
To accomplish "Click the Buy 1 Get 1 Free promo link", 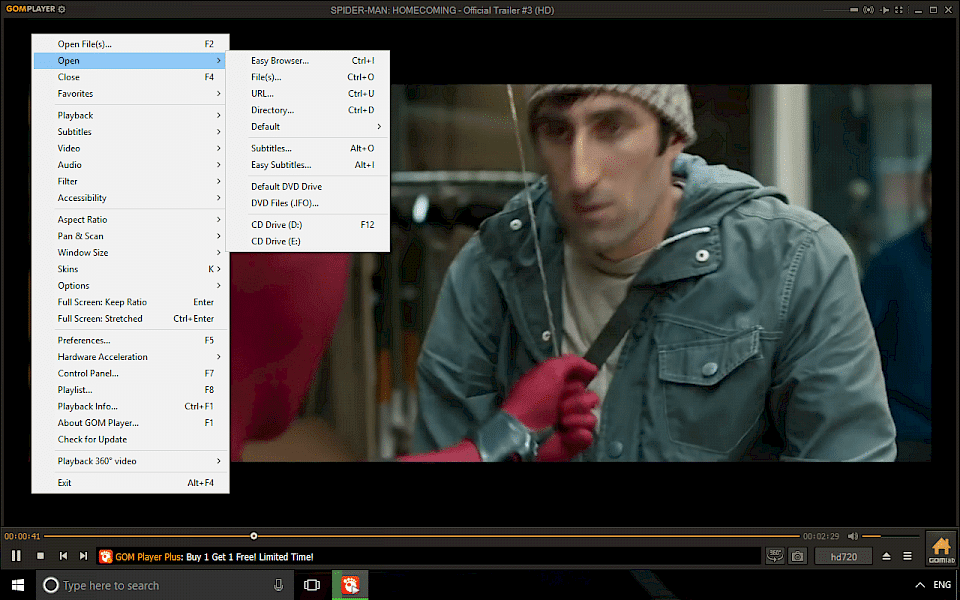I will coord(250,557).
